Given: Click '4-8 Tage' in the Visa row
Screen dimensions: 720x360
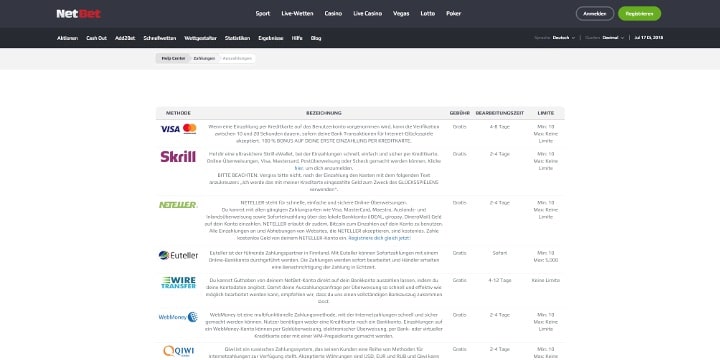Looking at the screenshot, I should (x=500, y=126).
